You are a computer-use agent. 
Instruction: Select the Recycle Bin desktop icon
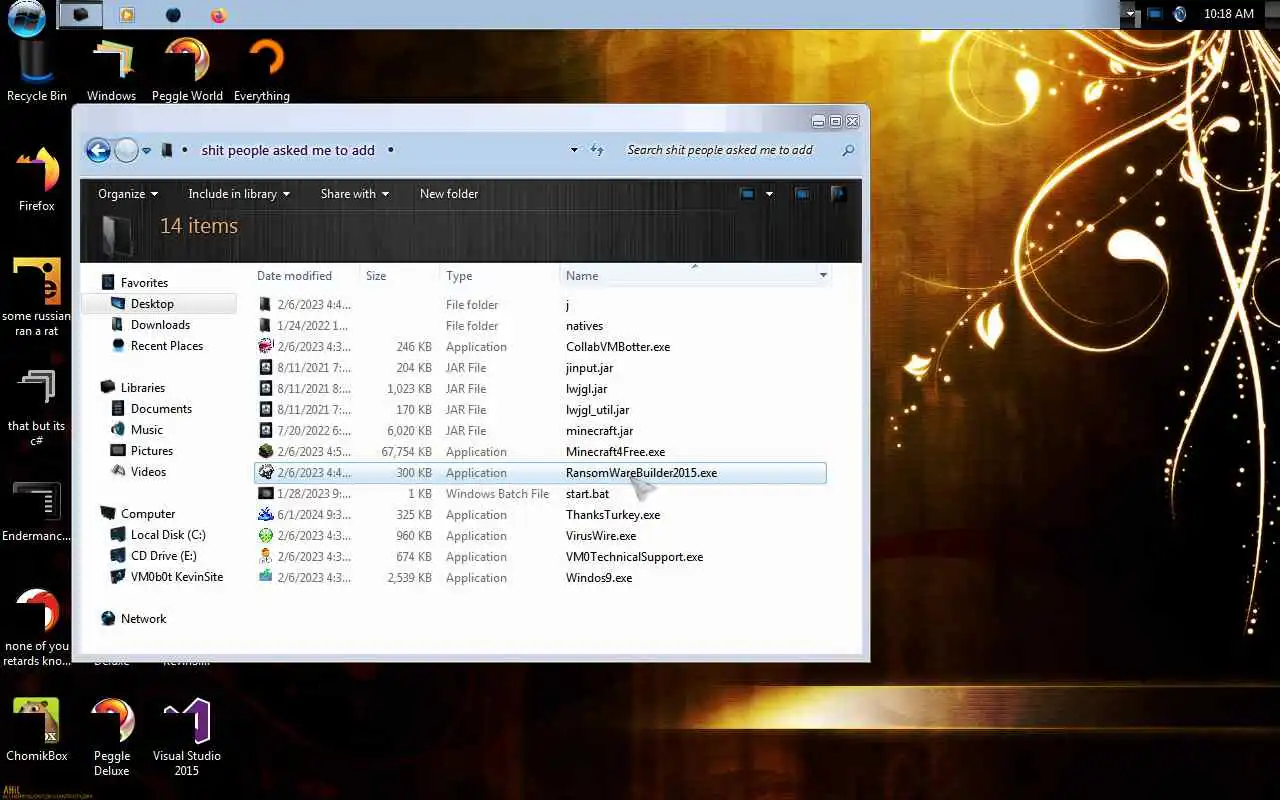37,70
